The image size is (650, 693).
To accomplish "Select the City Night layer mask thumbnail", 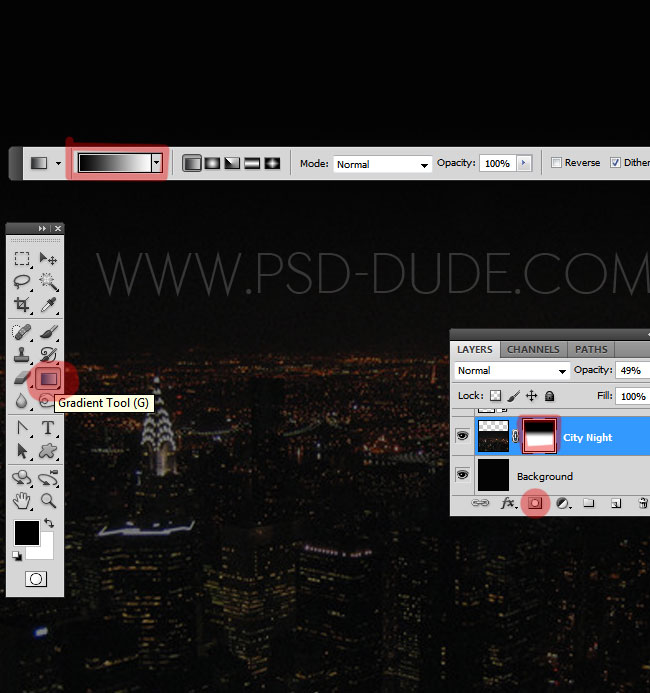I will (539, 436).
